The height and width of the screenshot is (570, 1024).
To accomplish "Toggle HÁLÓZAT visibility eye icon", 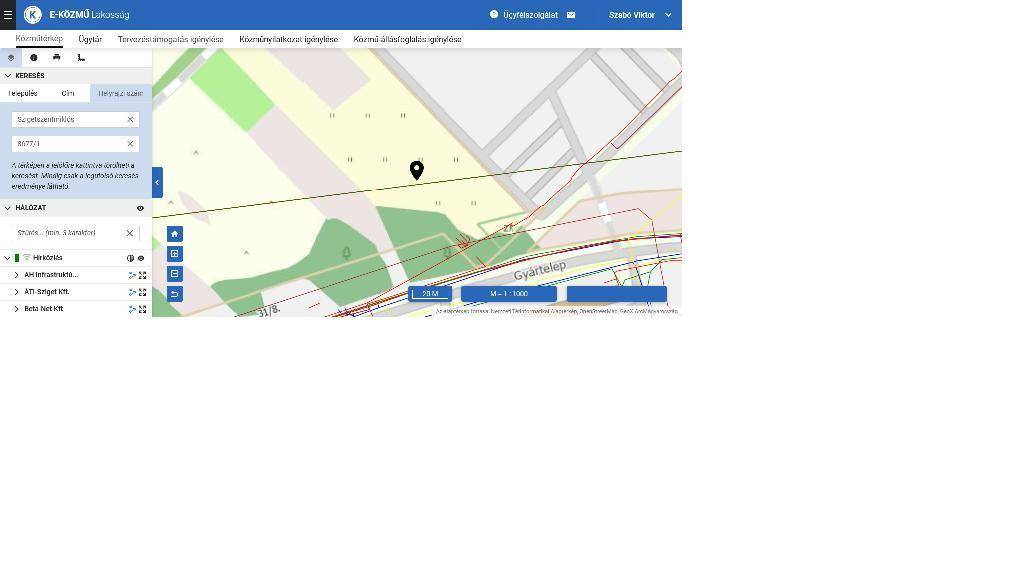I will coord(140,208).
